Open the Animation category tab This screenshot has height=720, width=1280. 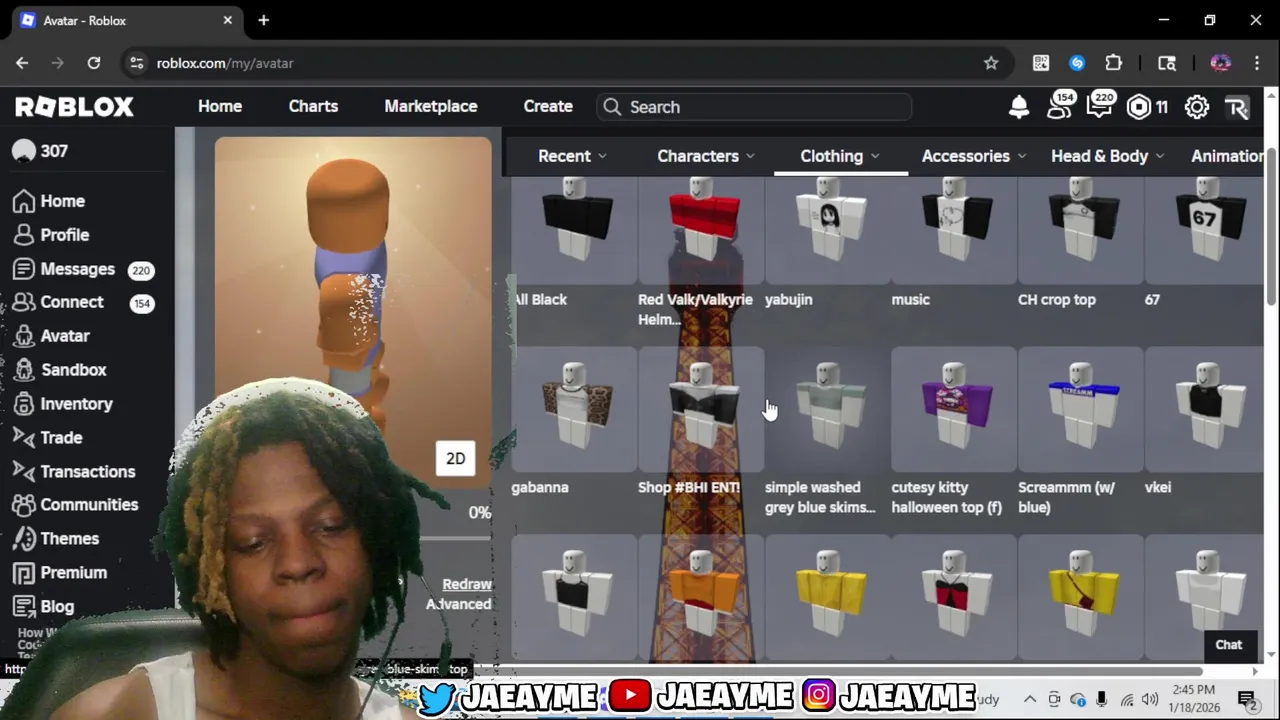click(x=1227, y=156)
